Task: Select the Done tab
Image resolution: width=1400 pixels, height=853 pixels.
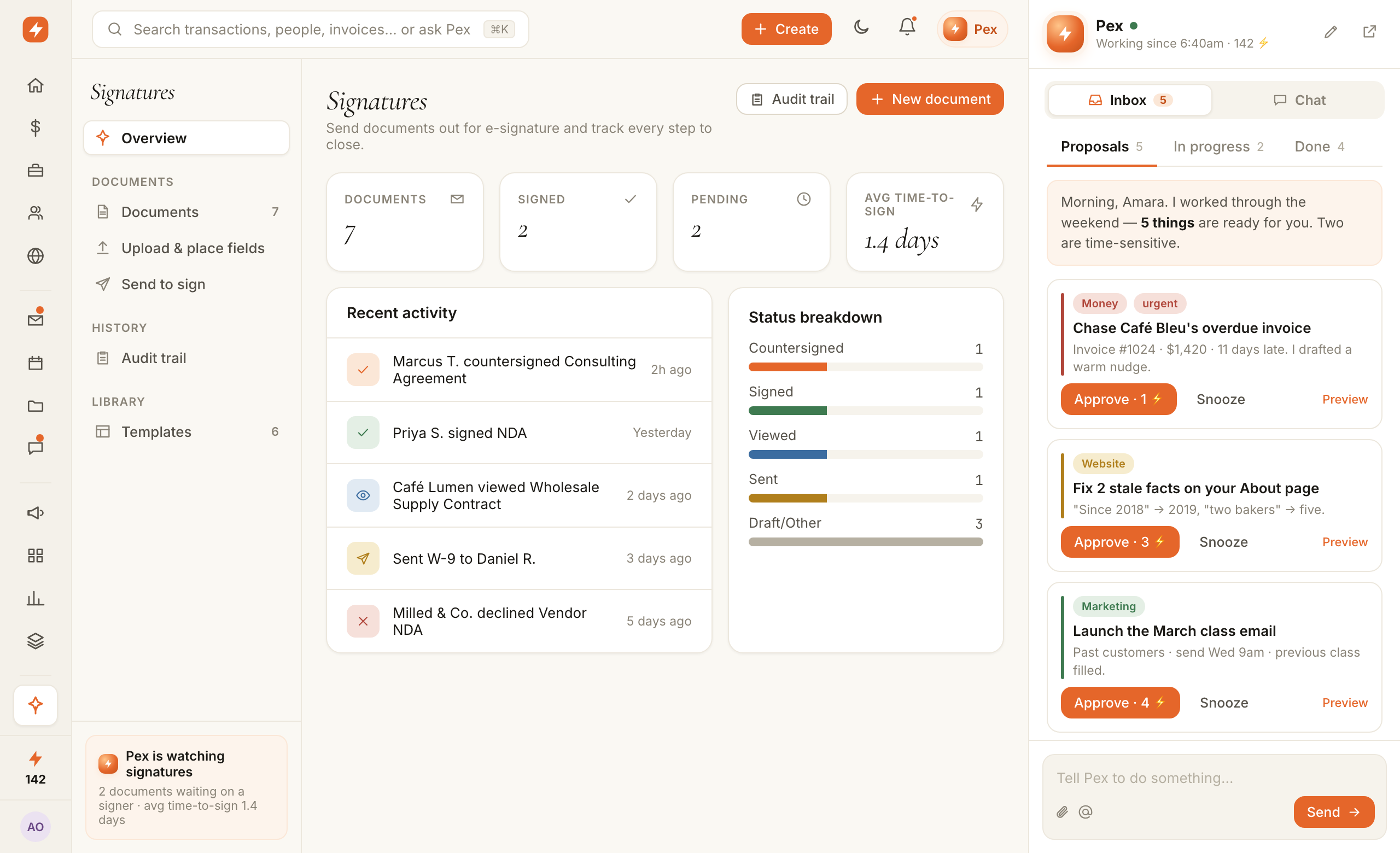Action: click(1319, 147)
